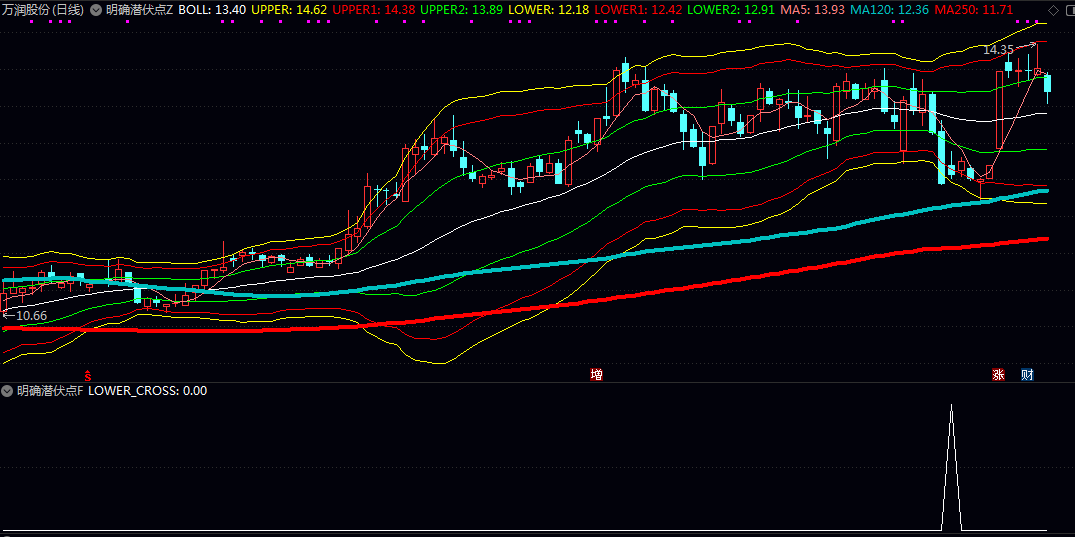Click the LOWER_CROSS: 0.00 value label

pyautogui.click(x=147, y=391)
